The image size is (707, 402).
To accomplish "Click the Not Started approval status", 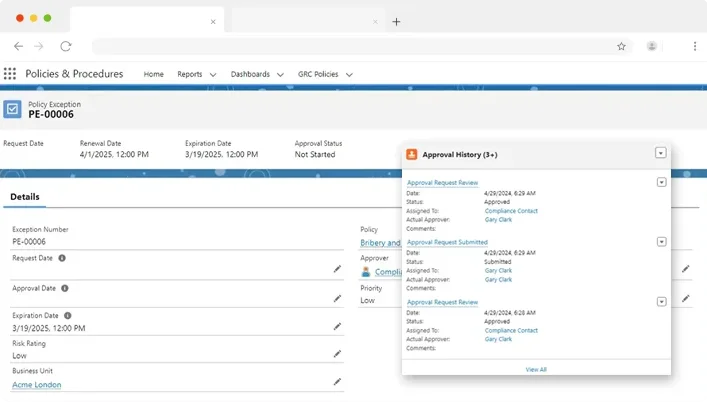I will (315, 154).
